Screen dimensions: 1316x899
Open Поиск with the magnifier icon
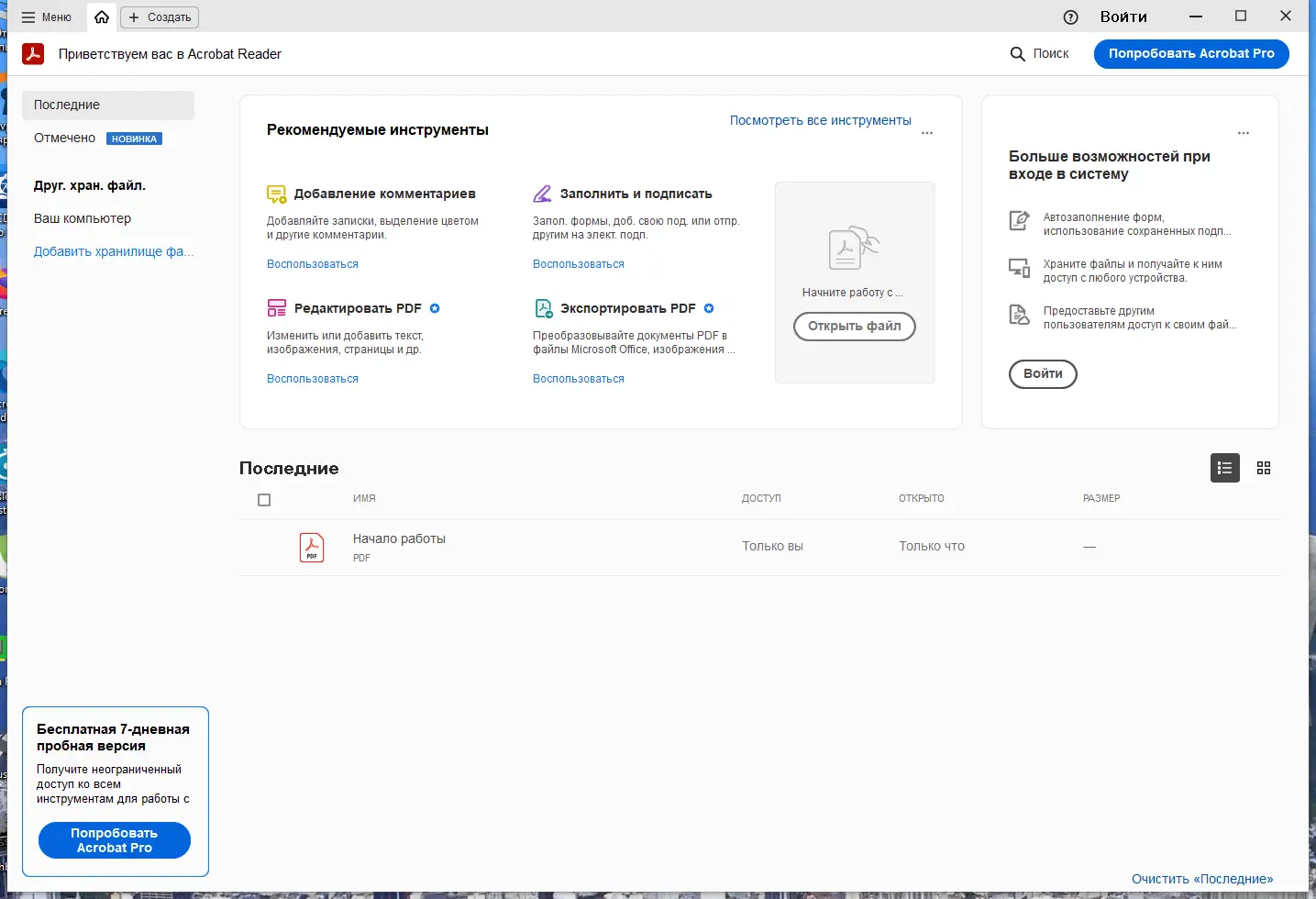pos(1040,54)
